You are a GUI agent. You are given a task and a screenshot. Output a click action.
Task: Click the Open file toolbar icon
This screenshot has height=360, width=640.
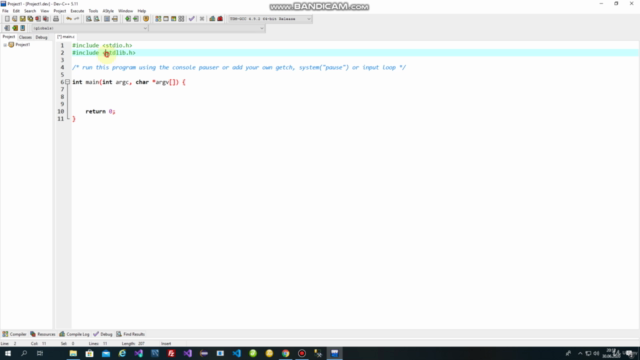point(15,19)
